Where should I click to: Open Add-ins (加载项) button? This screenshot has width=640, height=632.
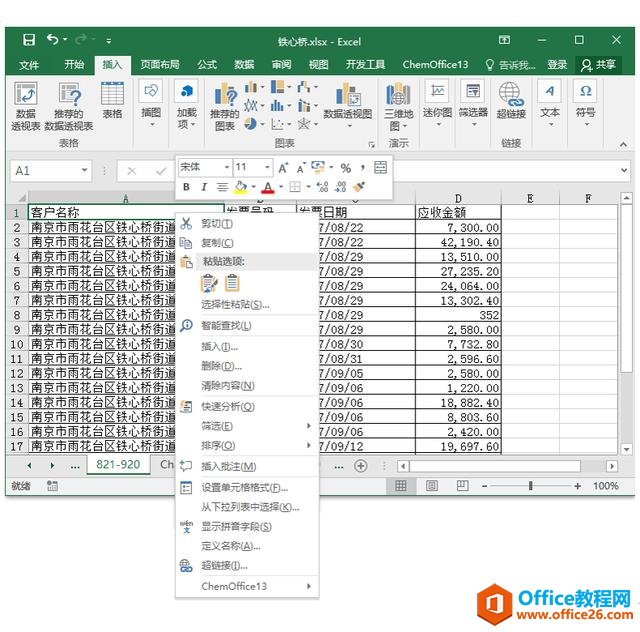tap(187, 105)
